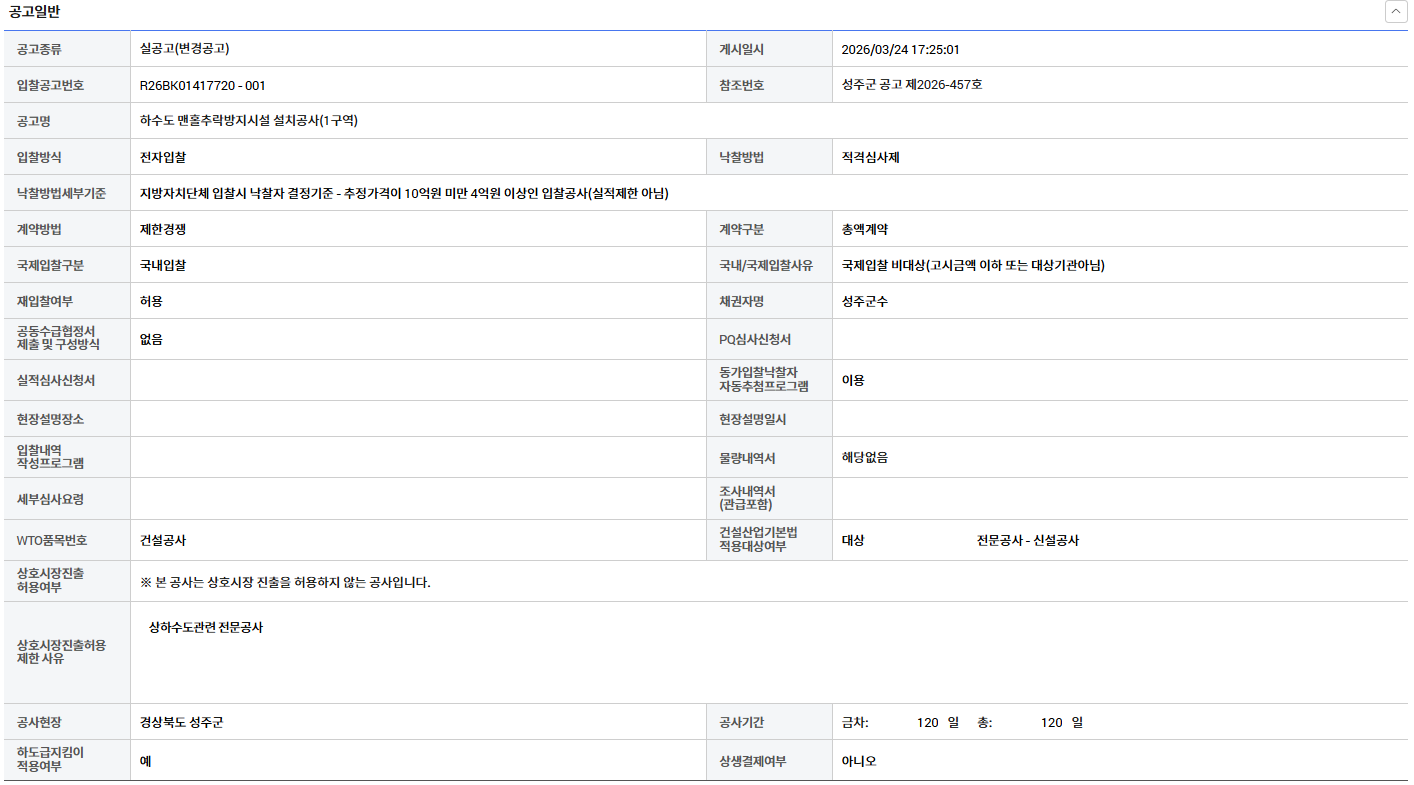Click the notice name 하수도 맨홀추락방지시설 설치공사(1구역)
The height and width of the screenshot is (785, 1414).
249,121
